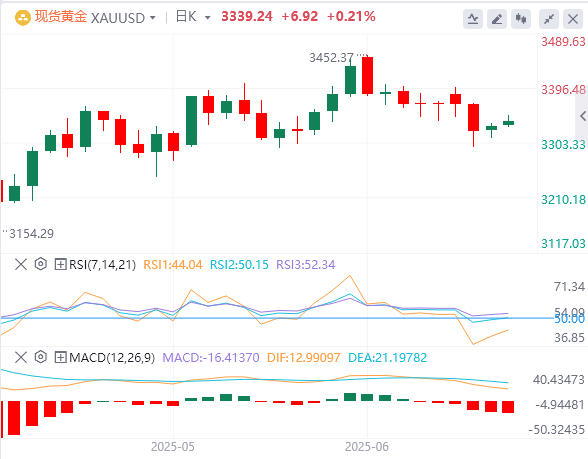Switch chart type with candlestick icon

coord(521,19)
